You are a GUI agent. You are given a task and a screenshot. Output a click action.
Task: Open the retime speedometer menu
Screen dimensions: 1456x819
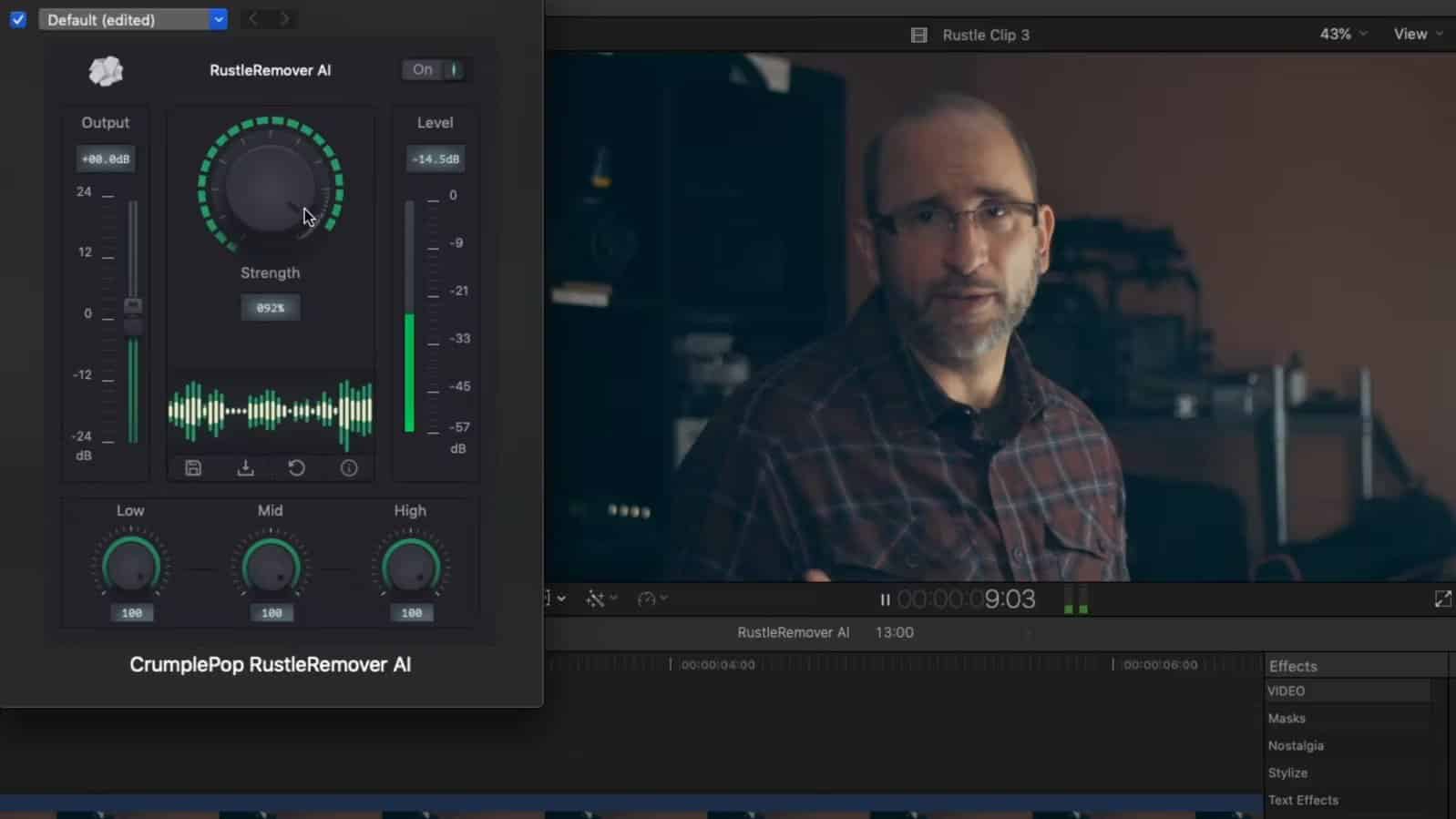[652, 599]
